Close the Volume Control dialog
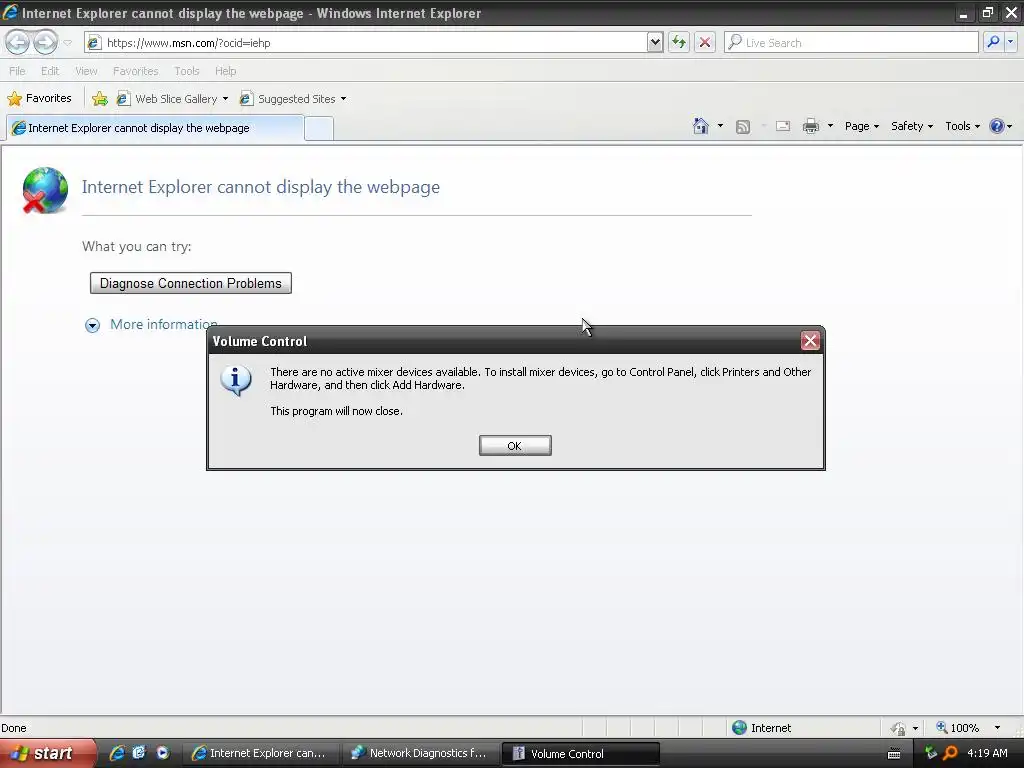The image size is (1024, 768). (x=810, y=340)
